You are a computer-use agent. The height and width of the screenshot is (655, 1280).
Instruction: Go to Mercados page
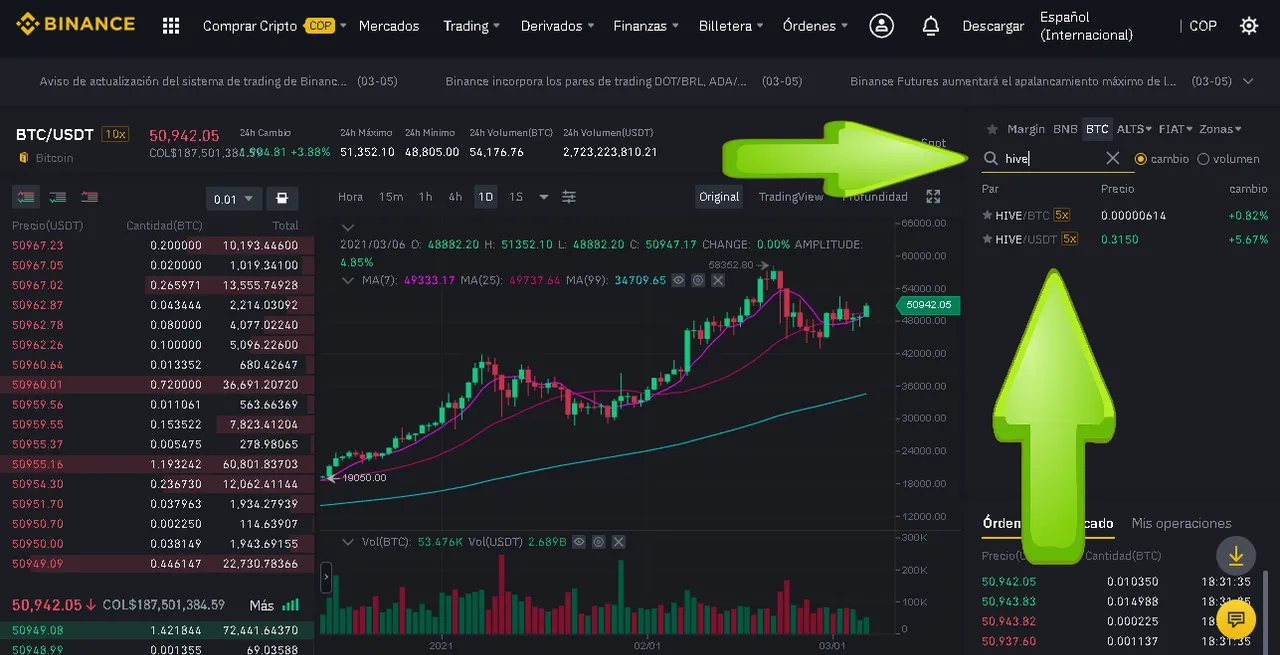[x=389, y=26]
